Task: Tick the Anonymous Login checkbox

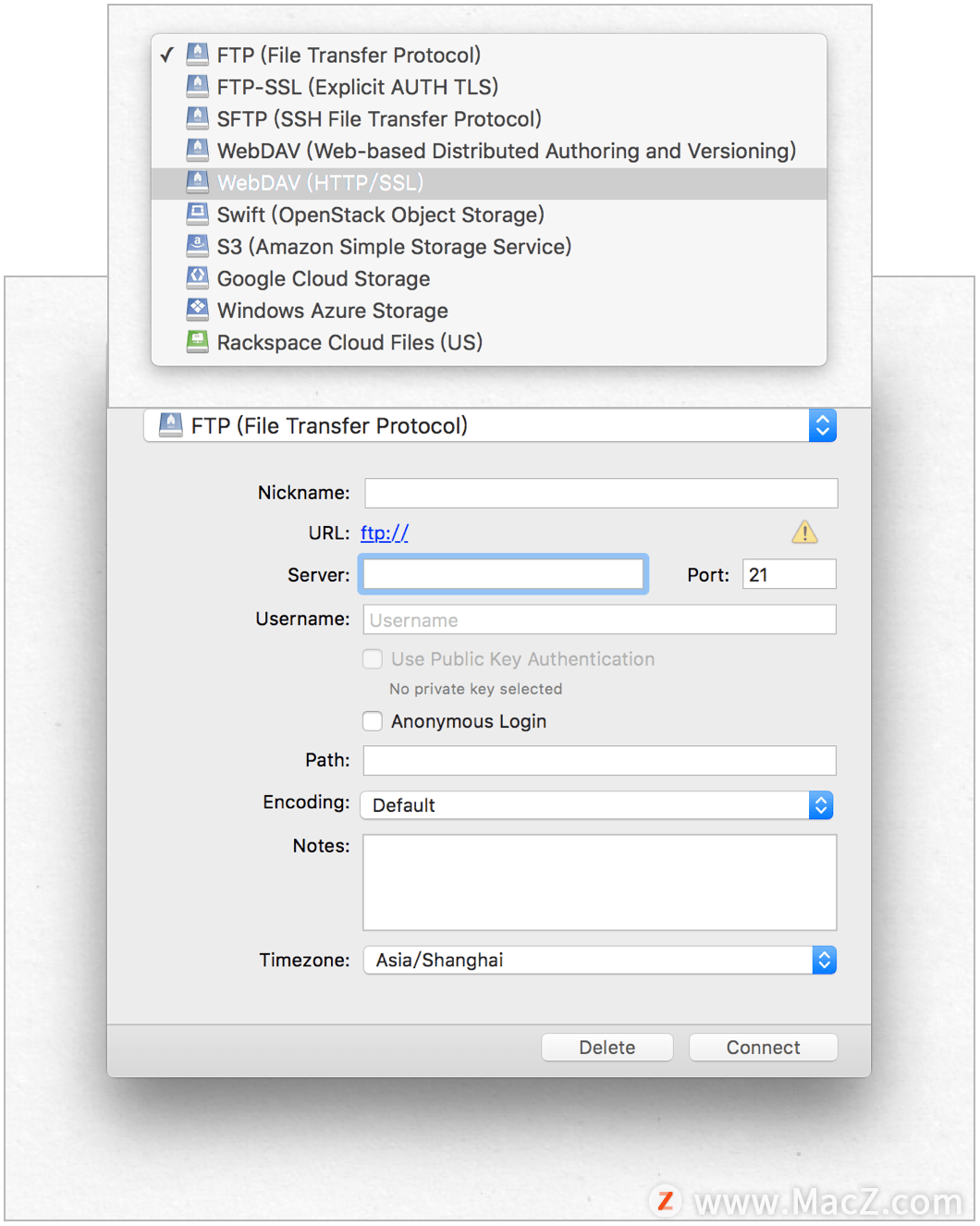Action: pyautogui.click(x=373, y=721)
